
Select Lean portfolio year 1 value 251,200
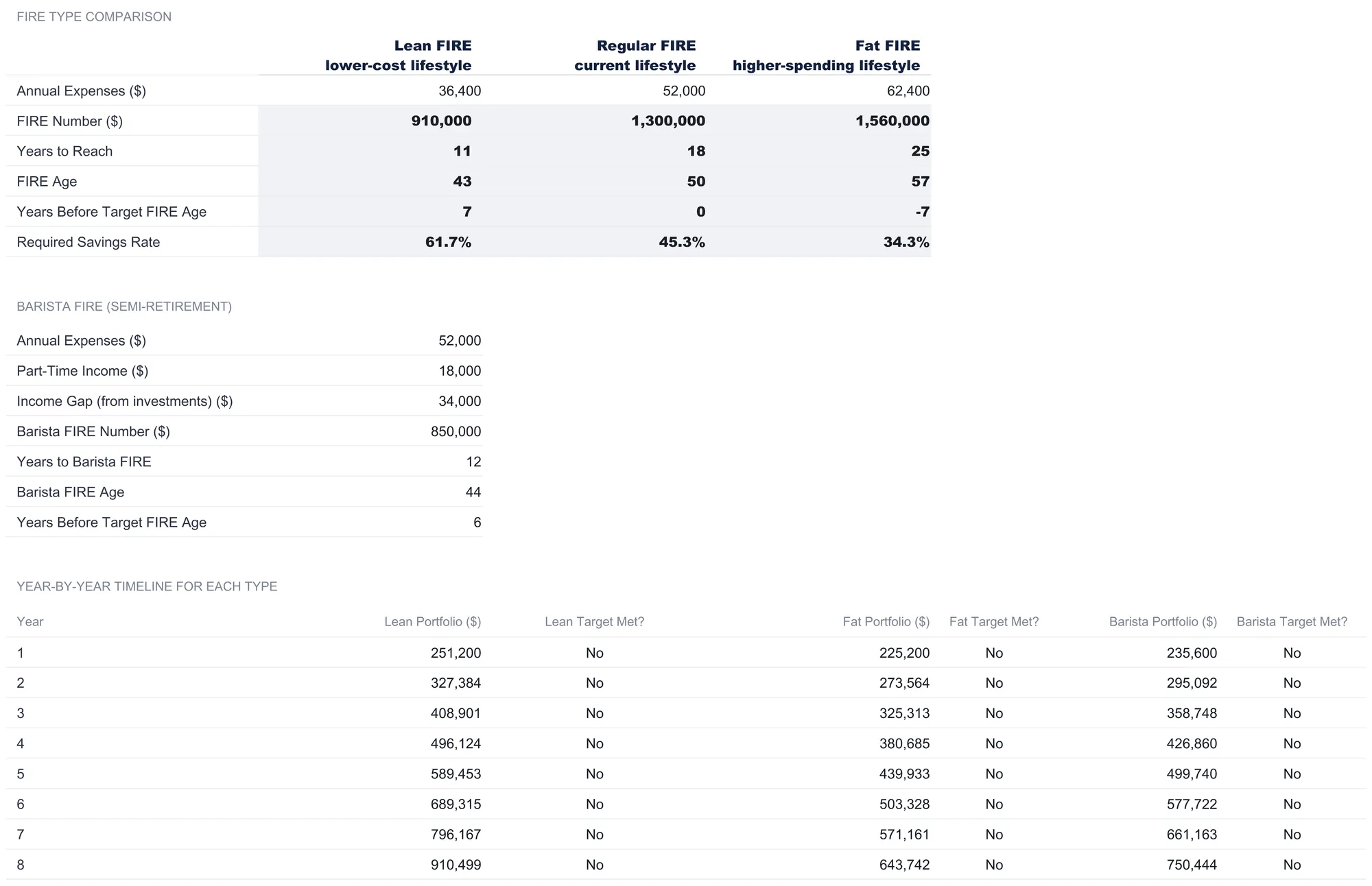tap(456, 653)
